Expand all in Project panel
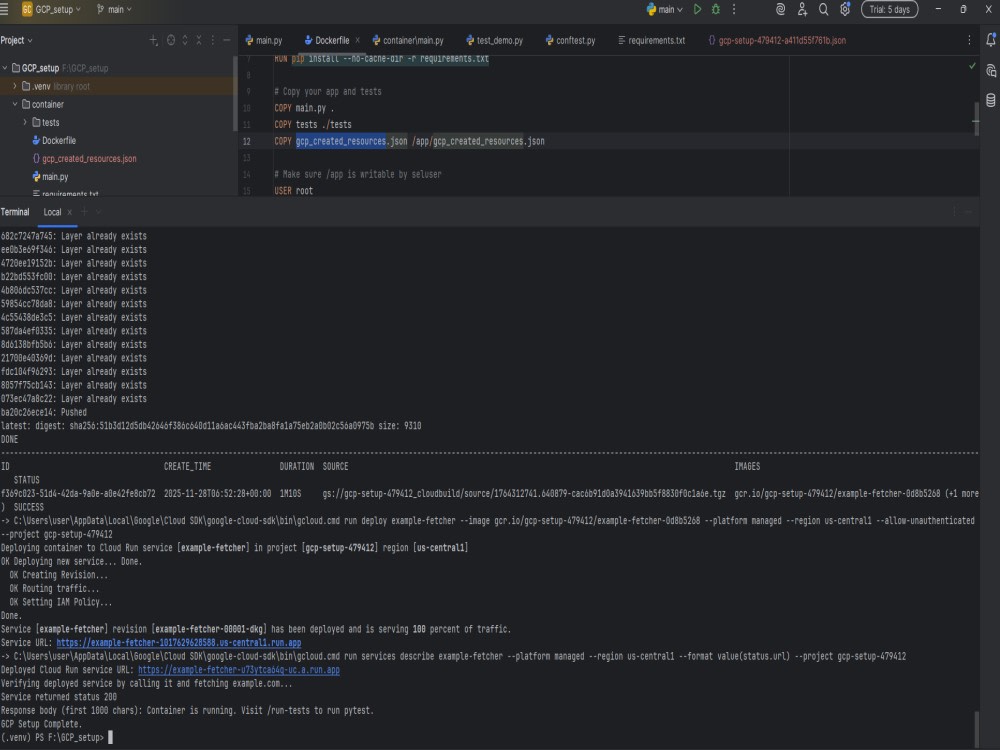Viewport: 1000px width, 750px height. pyautogui.click(x=185, y=40)
